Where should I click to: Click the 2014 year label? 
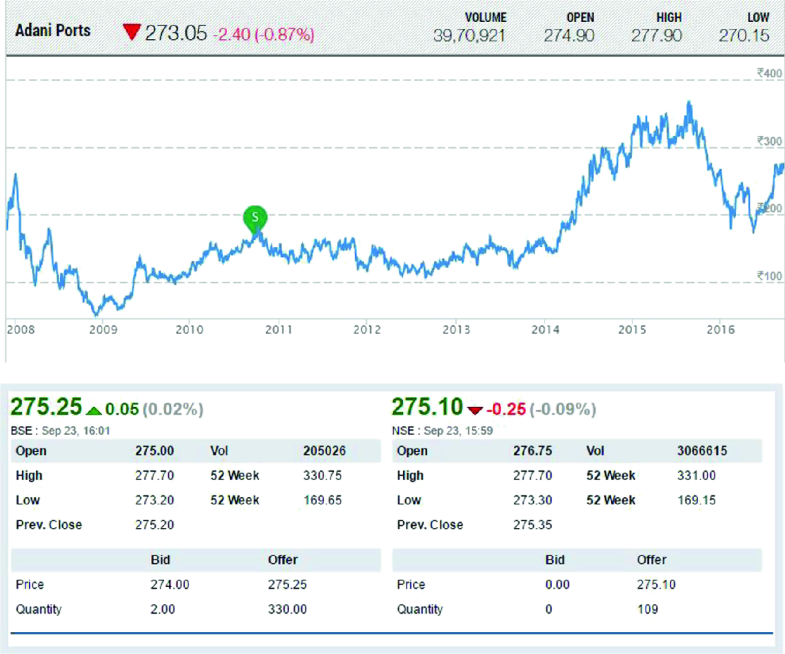coord(545,330)
